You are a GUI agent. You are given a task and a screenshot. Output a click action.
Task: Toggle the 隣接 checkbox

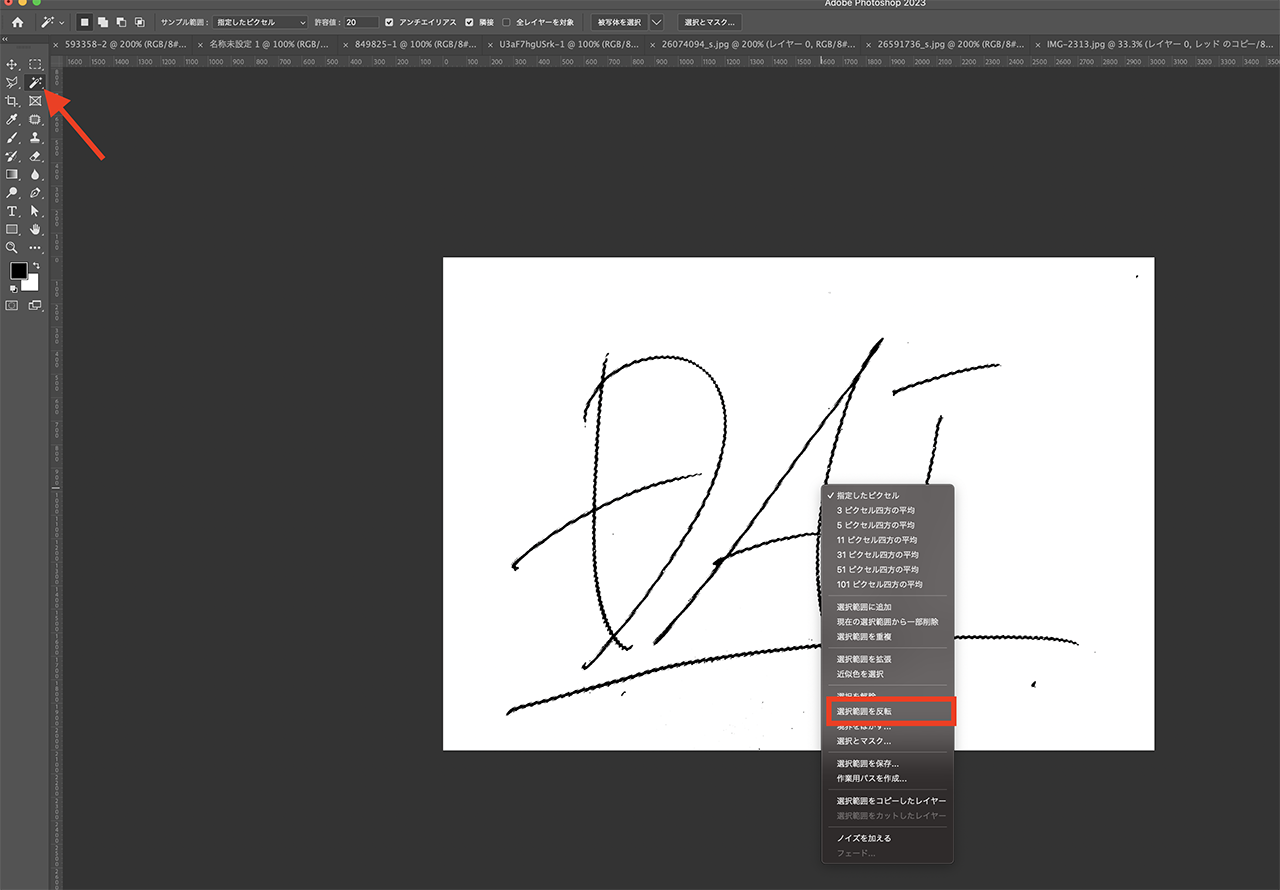point(469,22)
